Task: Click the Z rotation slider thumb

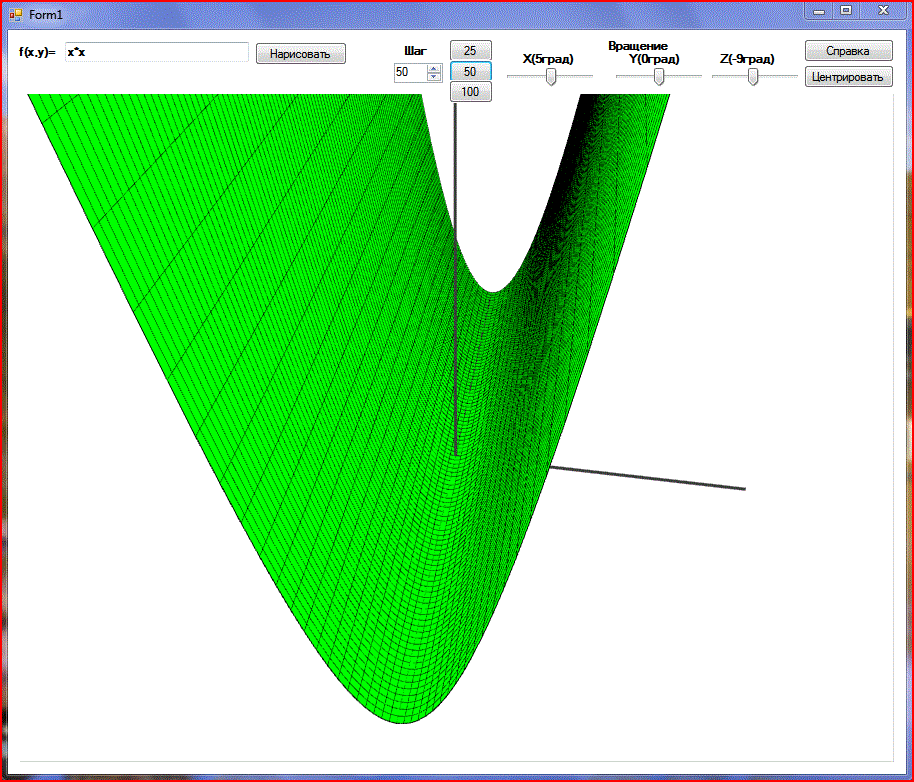Action: tap(753, 77)
